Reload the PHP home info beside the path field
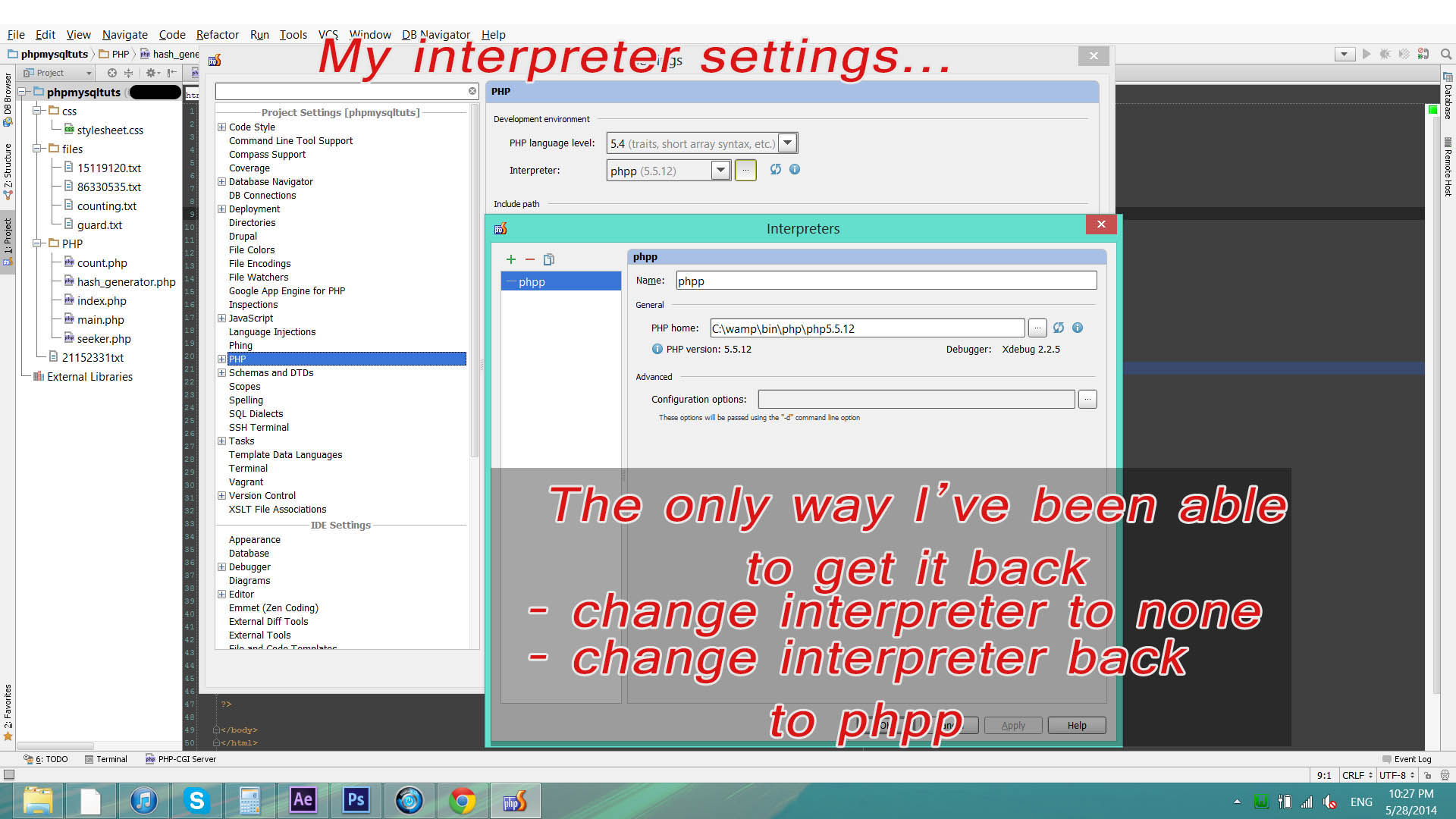Image resolution: width=1456 pixels, height=819 pixels. (1059, 328)
